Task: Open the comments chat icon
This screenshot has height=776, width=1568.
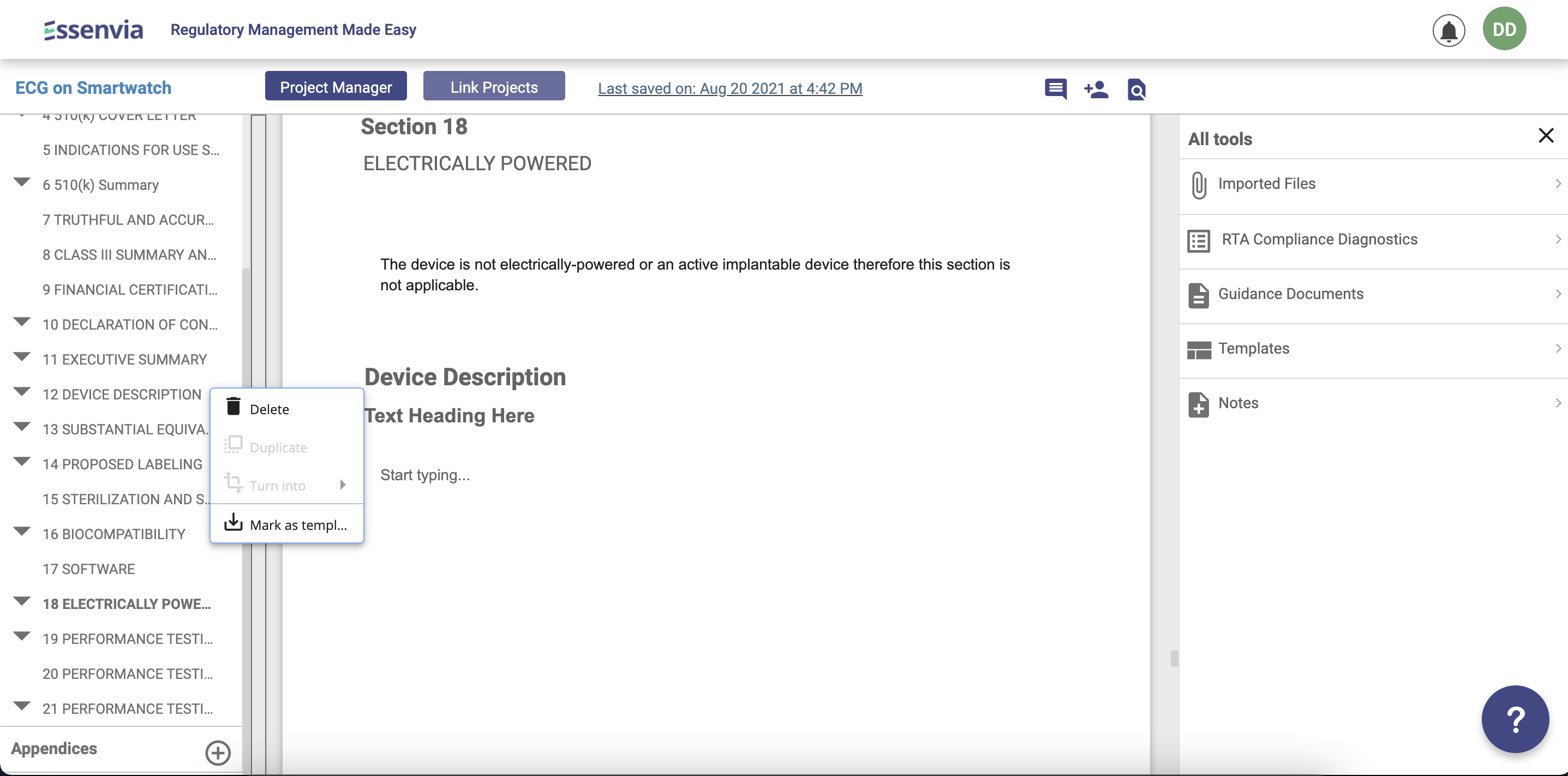Action: [x=1056, y=89]
